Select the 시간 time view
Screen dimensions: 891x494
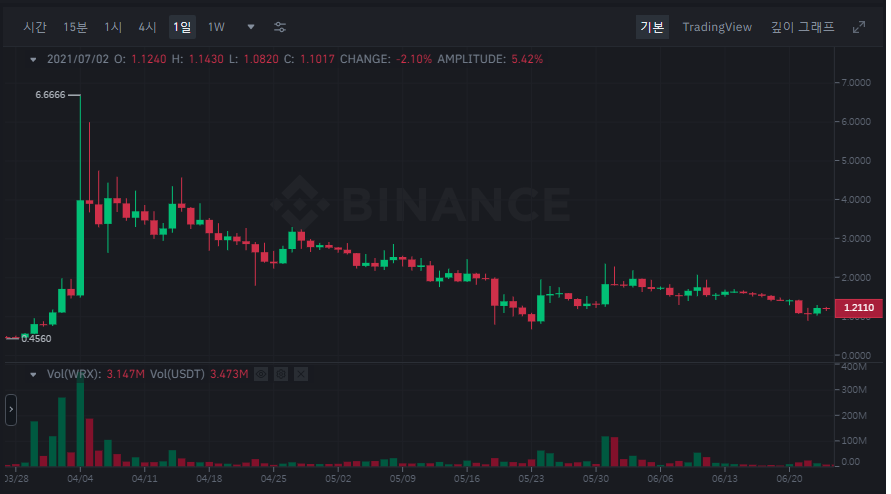click(x=35, y=27)
